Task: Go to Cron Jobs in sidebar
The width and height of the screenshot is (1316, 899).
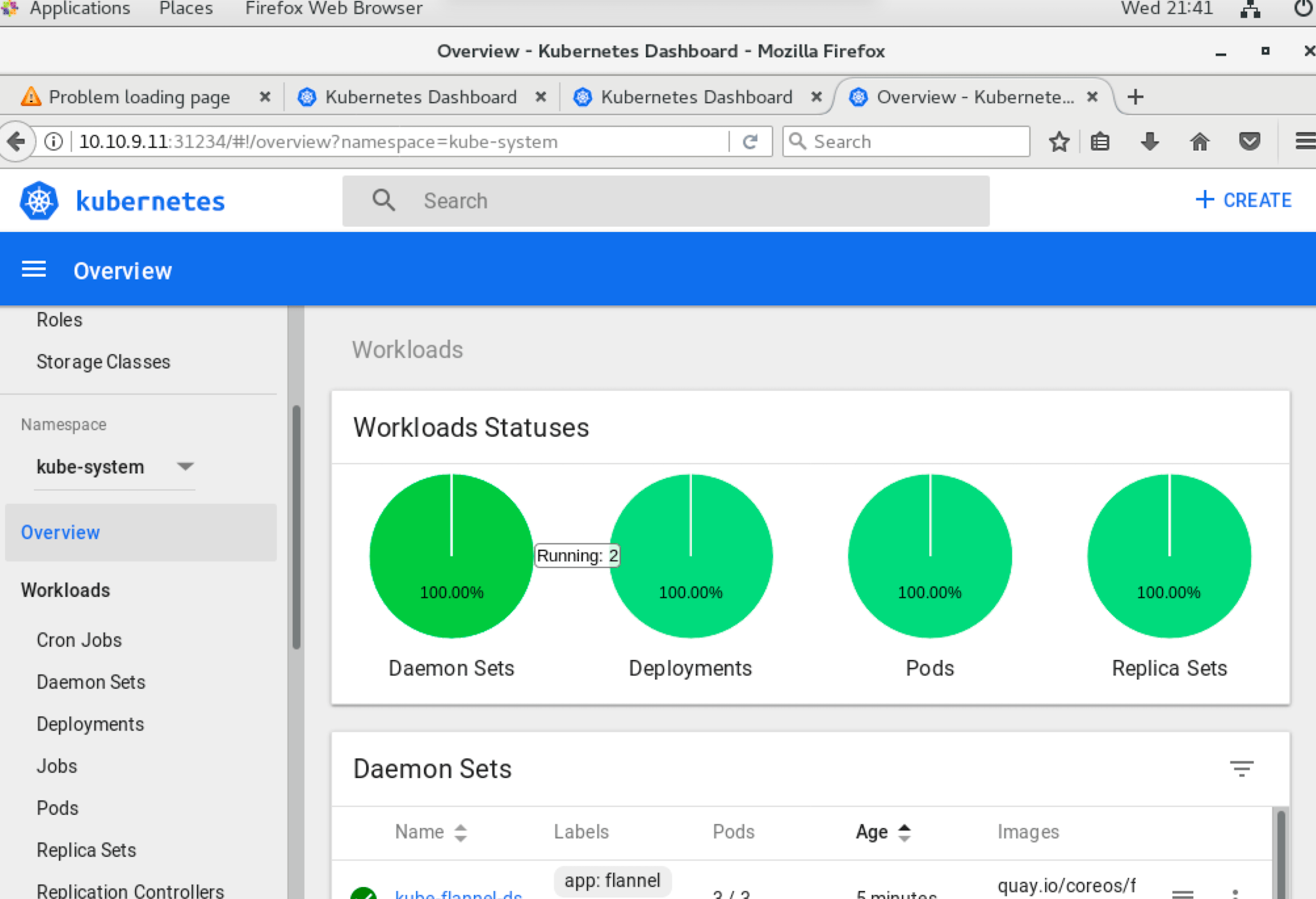Action: (79, 640)
